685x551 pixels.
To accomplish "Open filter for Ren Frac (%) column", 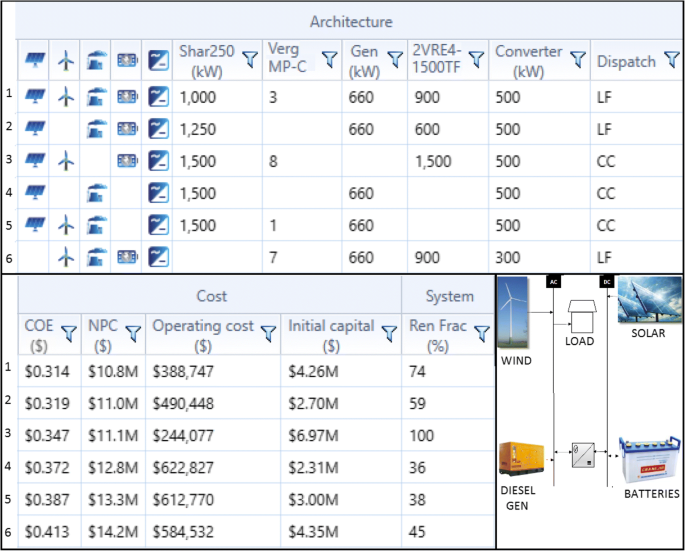I will point(483,334).
